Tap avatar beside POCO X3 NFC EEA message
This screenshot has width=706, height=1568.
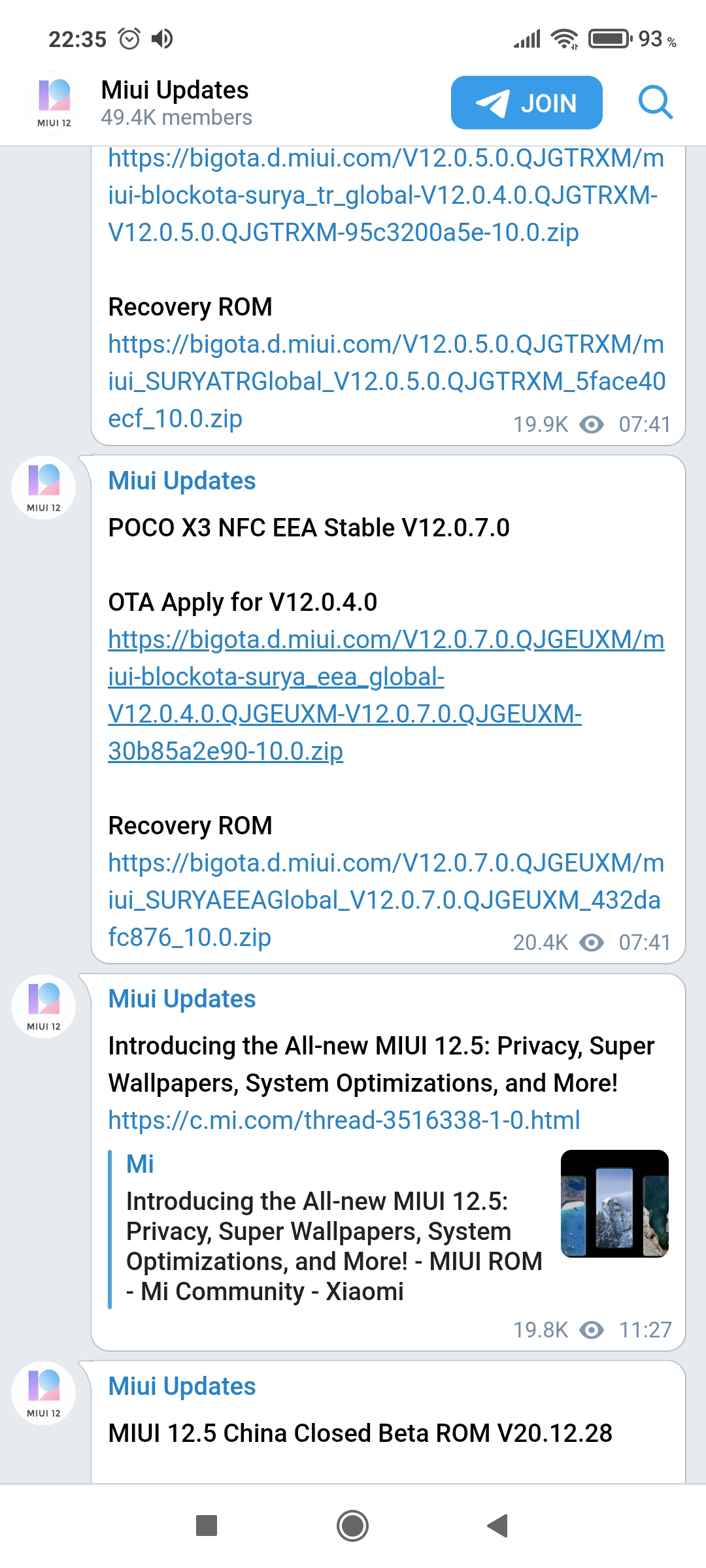click(44, 488)
